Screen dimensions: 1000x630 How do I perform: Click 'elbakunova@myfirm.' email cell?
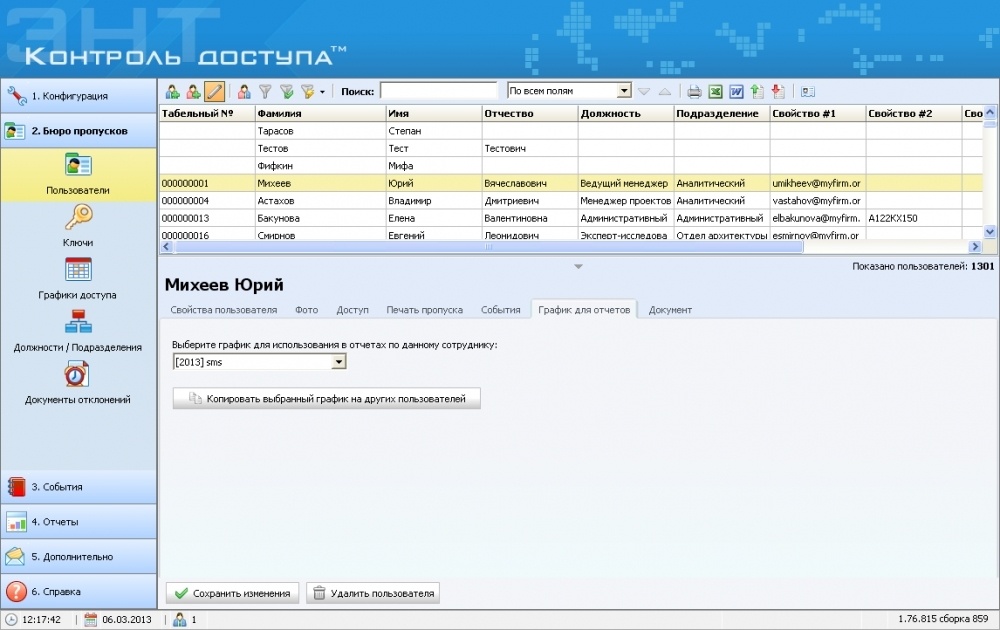pyautogui.click(x=818, y=218)
